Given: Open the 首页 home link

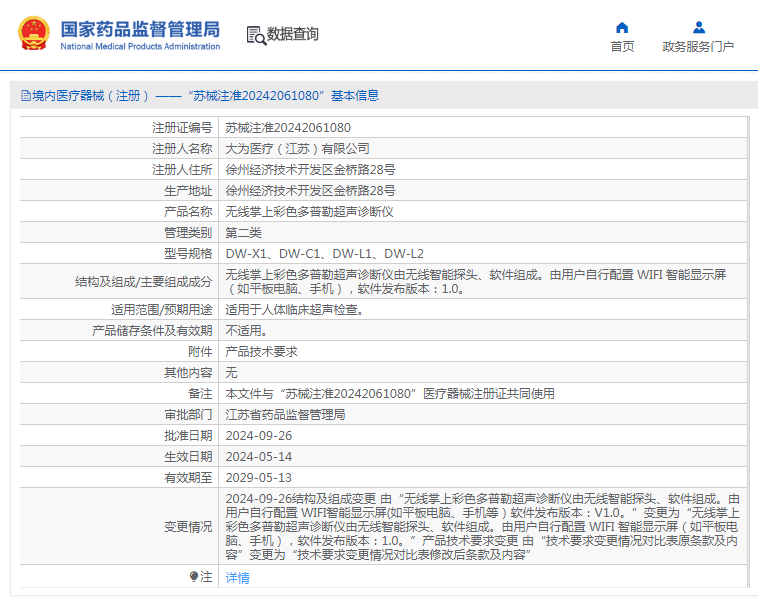Looking at the screenshot, I should tap(622, 46).
